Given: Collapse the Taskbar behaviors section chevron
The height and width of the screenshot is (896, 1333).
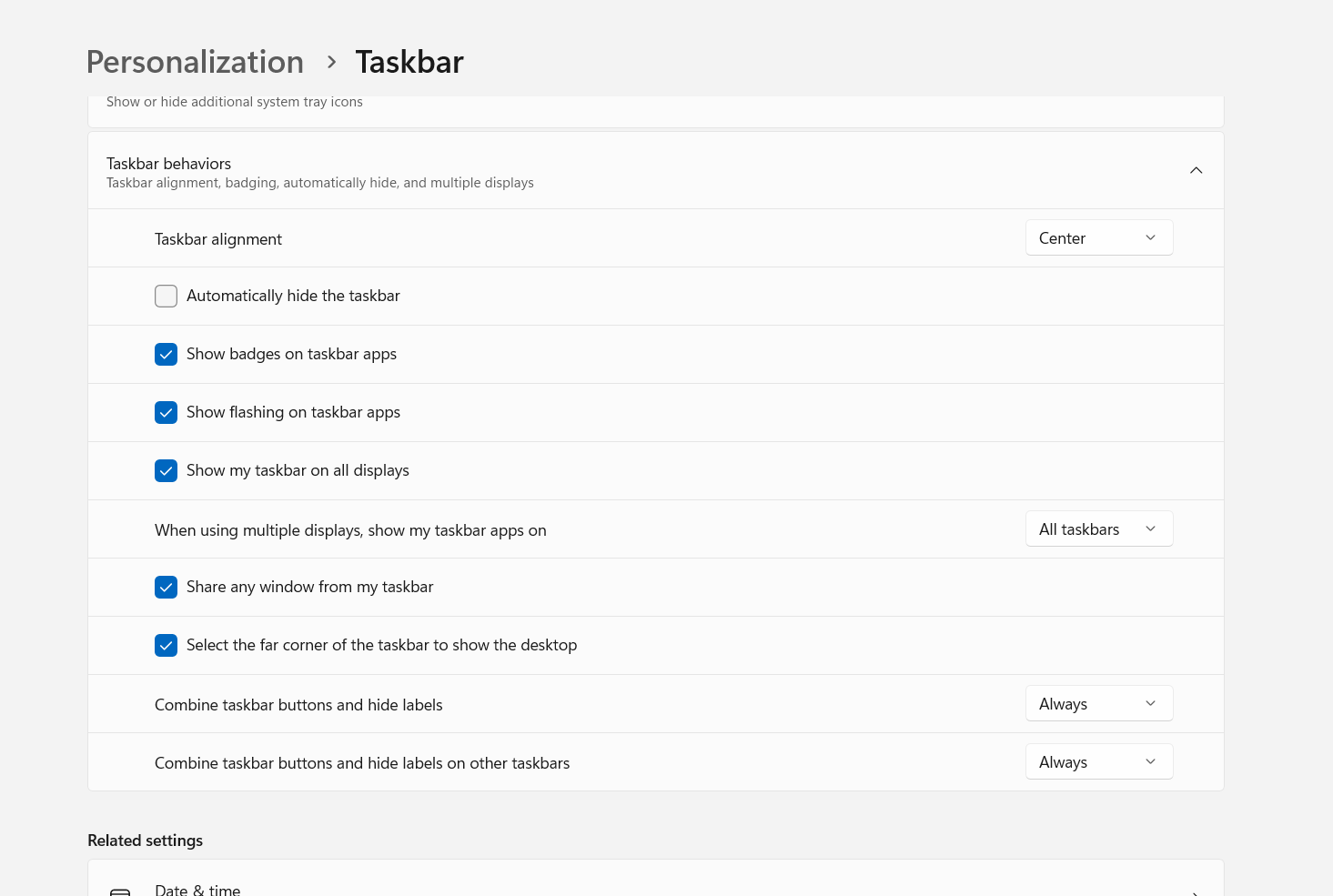Looking at the screenshot, I should point(1196,170).
